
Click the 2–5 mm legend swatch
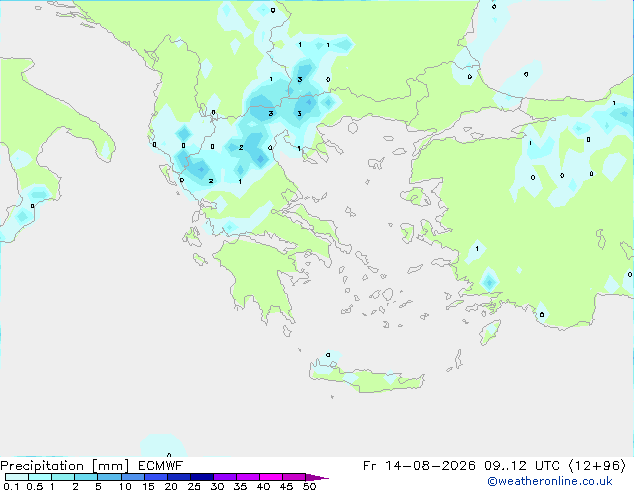86,477
